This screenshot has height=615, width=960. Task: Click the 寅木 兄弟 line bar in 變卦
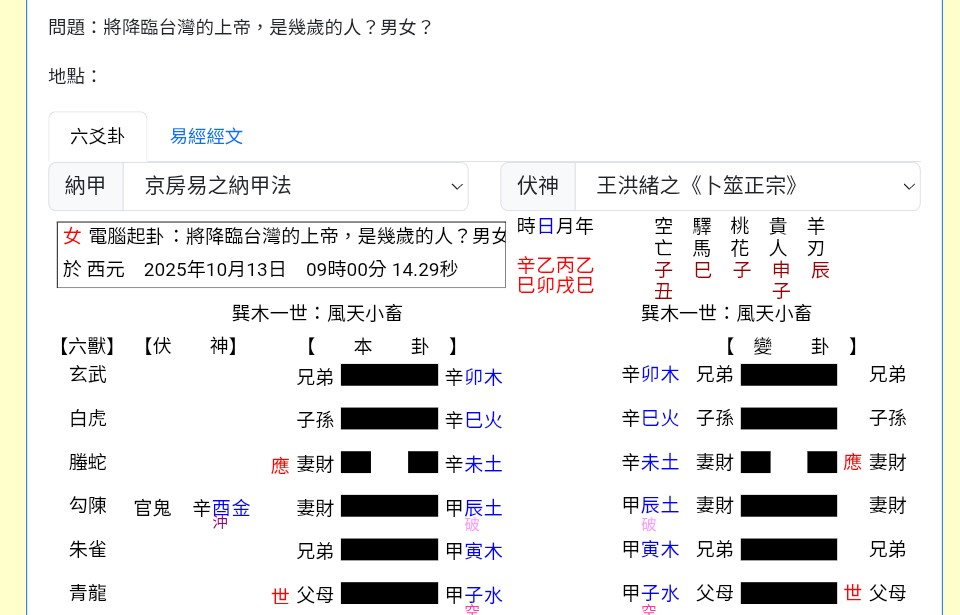[x=788, y=550]
